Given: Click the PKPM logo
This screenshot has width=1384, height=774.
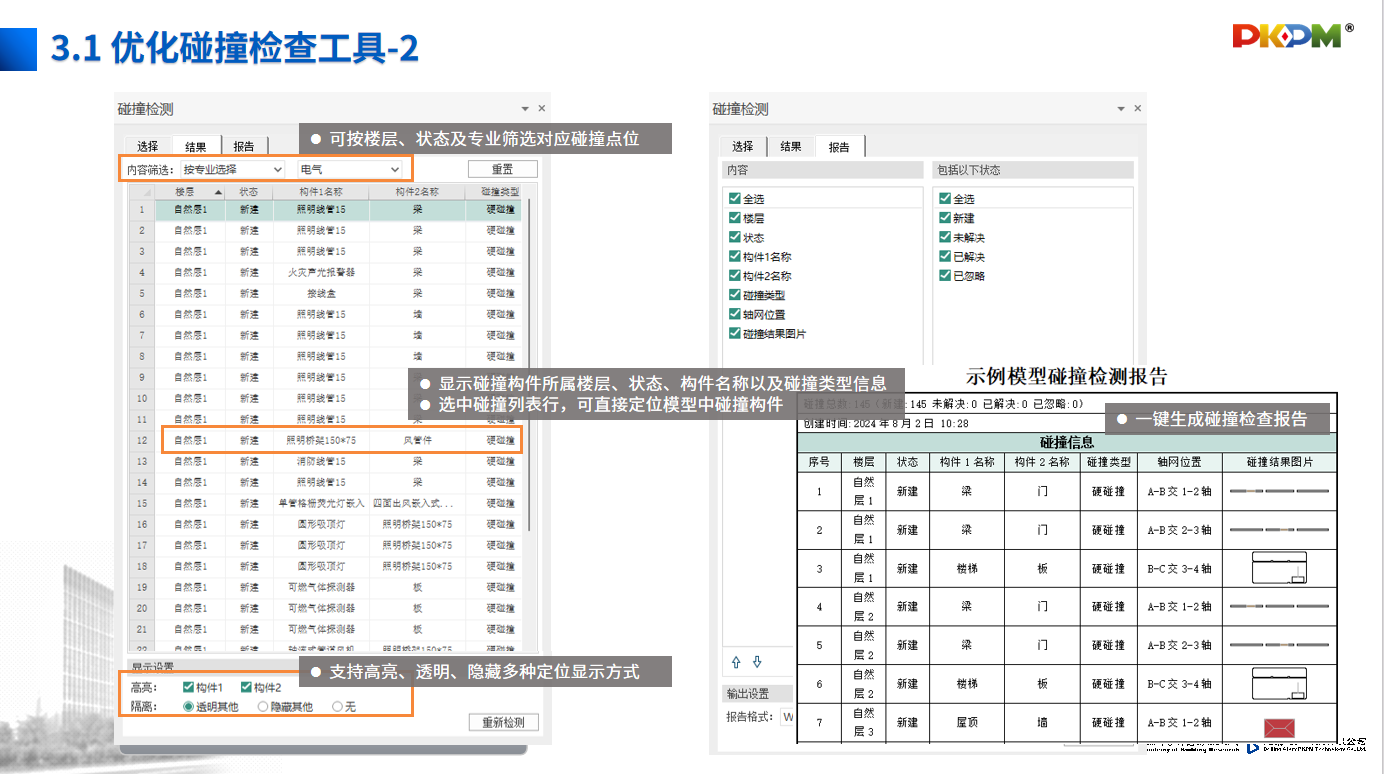Looking at the screenshot, I should point(1291,36).
